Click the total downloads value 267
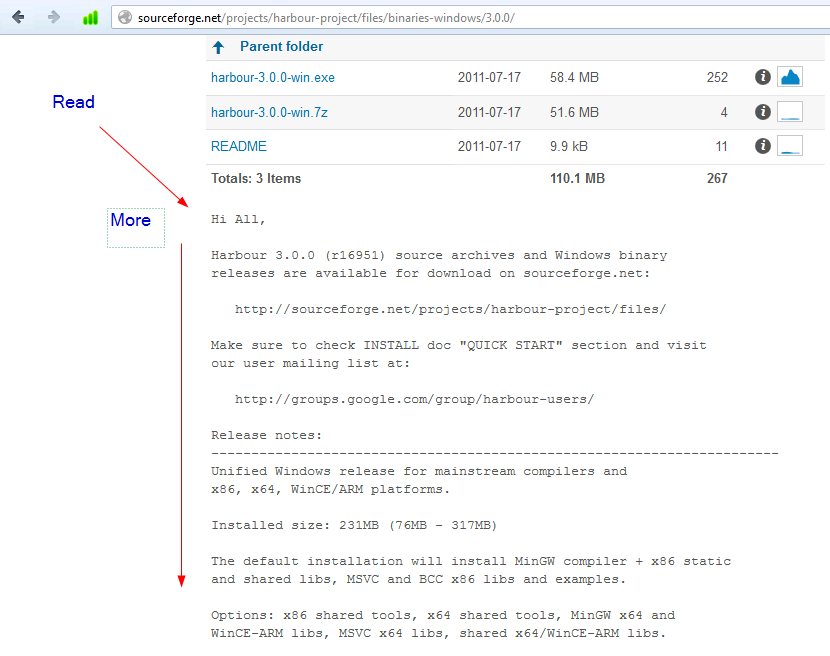Image resolution: width=830 pixels, height=656 pixels. click(x=717, y=178)
